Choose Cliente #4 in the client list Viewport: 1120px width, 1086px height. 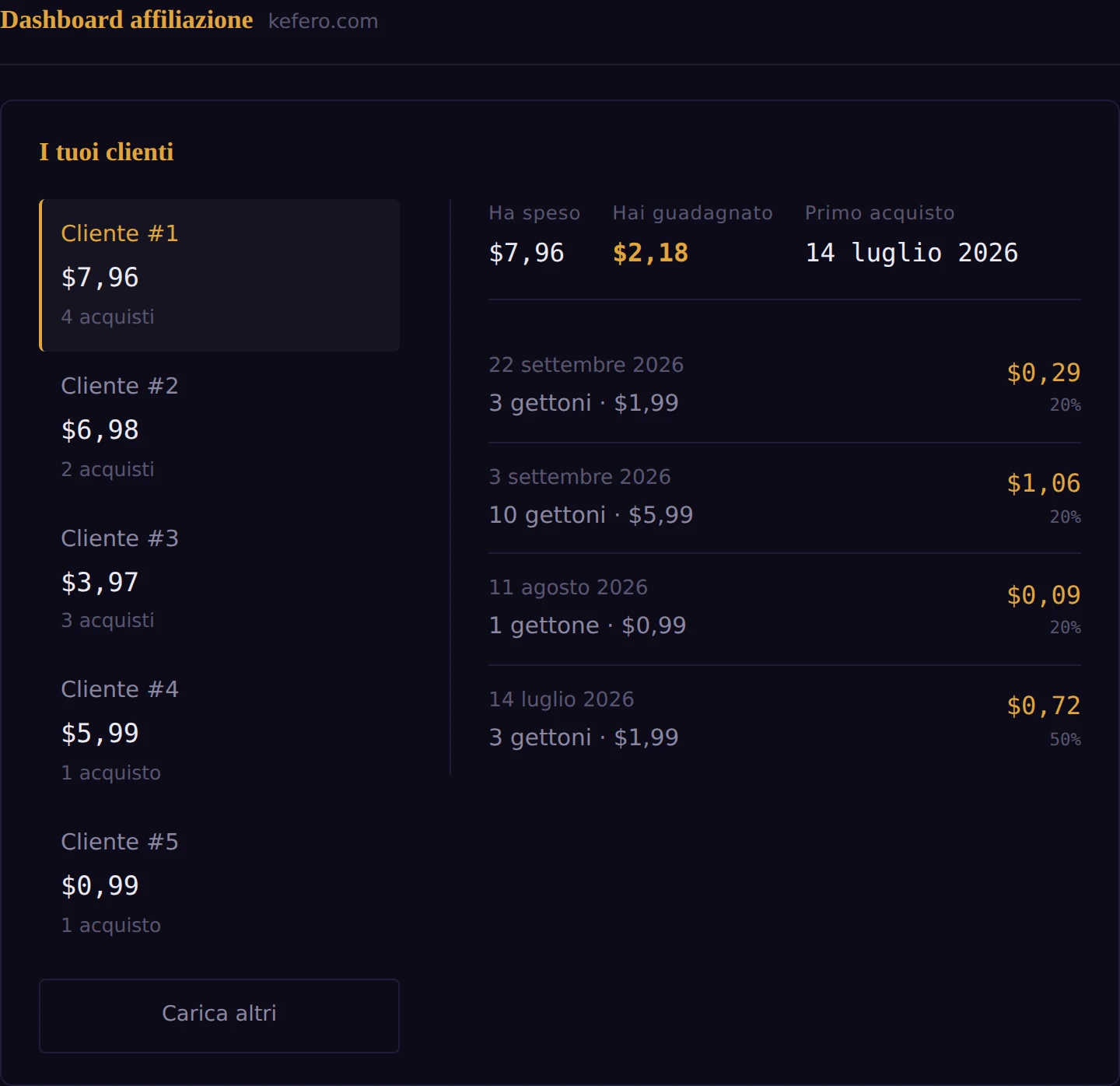[x=219, y=731]
